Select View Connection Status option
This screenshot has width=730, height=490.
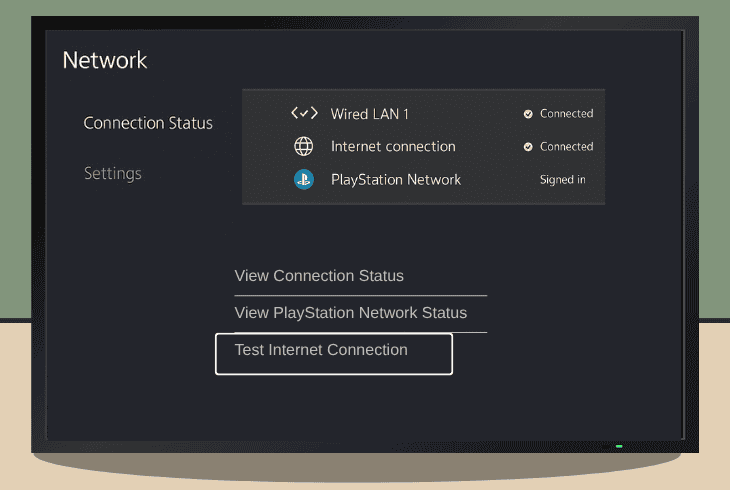coord(319,276)
